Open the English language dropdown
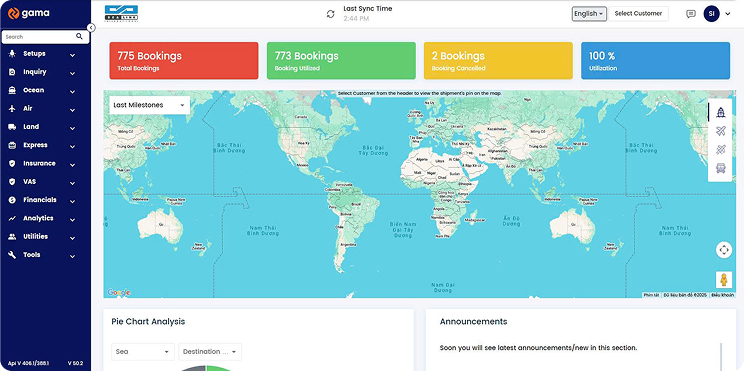744x371 pixels. click(589, 14)
